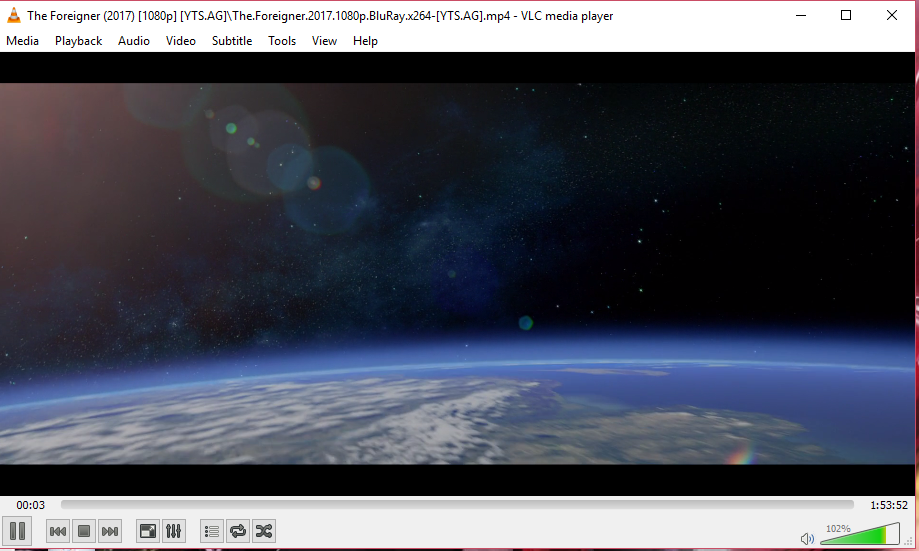919x551 pixels.
Task: Toggle loop repeat mode
Action: pos(238,532)
